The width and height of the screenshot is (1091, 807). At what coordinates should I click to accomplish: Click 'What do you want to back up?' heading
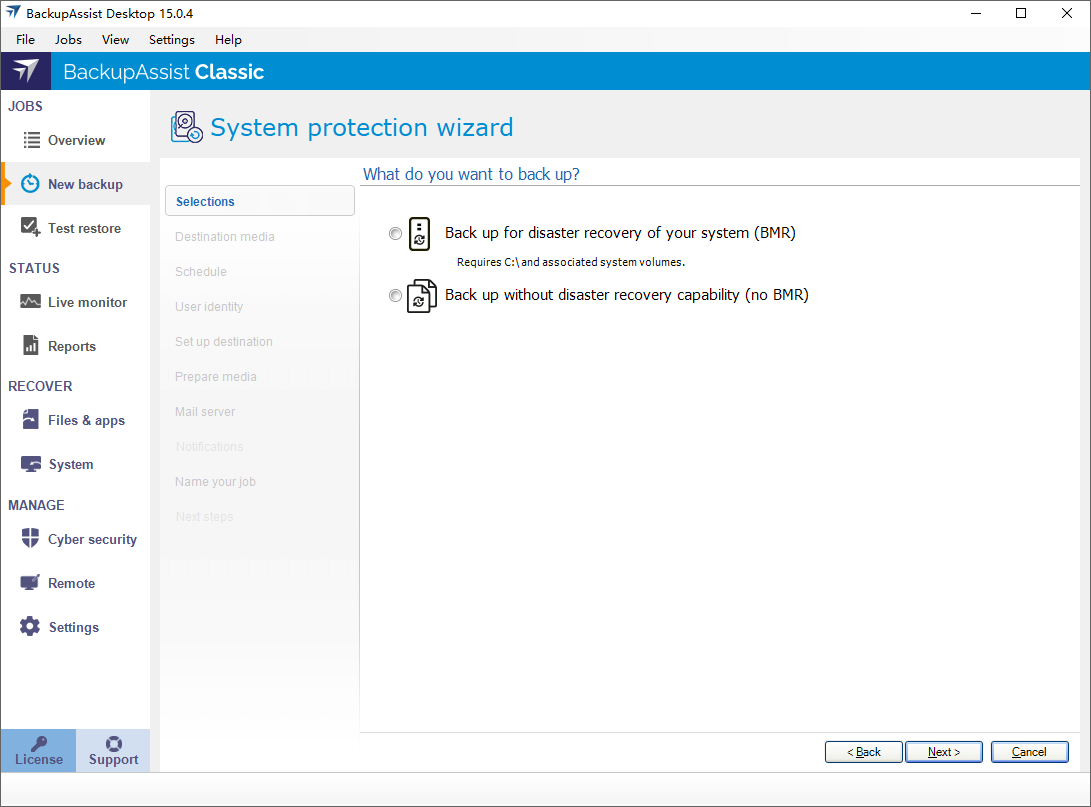coord(471,174)
